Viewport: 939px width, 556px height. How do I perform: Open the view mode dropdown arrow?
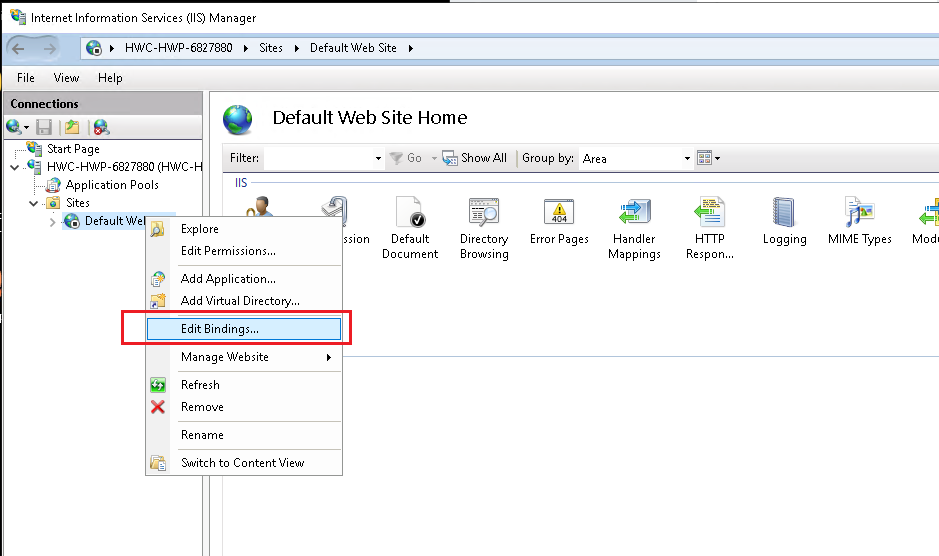[717, 158]
